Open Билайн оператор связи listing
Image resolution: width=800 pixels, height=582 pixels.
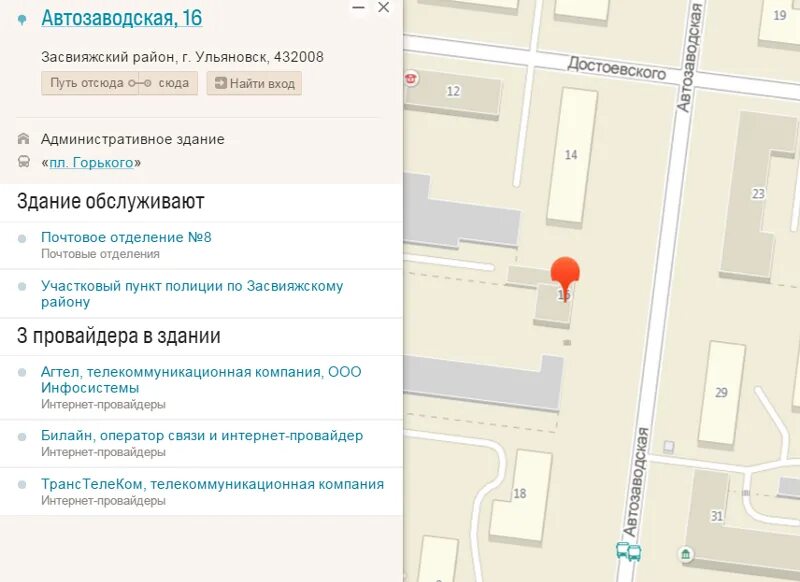click(202, 436)
